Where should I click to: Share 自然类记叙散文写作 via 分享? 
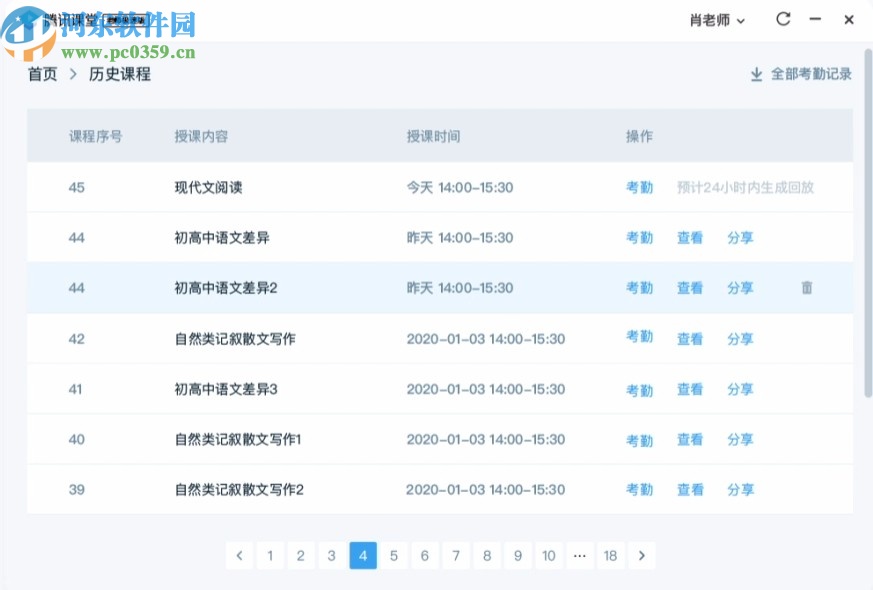click(x=741, y=338)
